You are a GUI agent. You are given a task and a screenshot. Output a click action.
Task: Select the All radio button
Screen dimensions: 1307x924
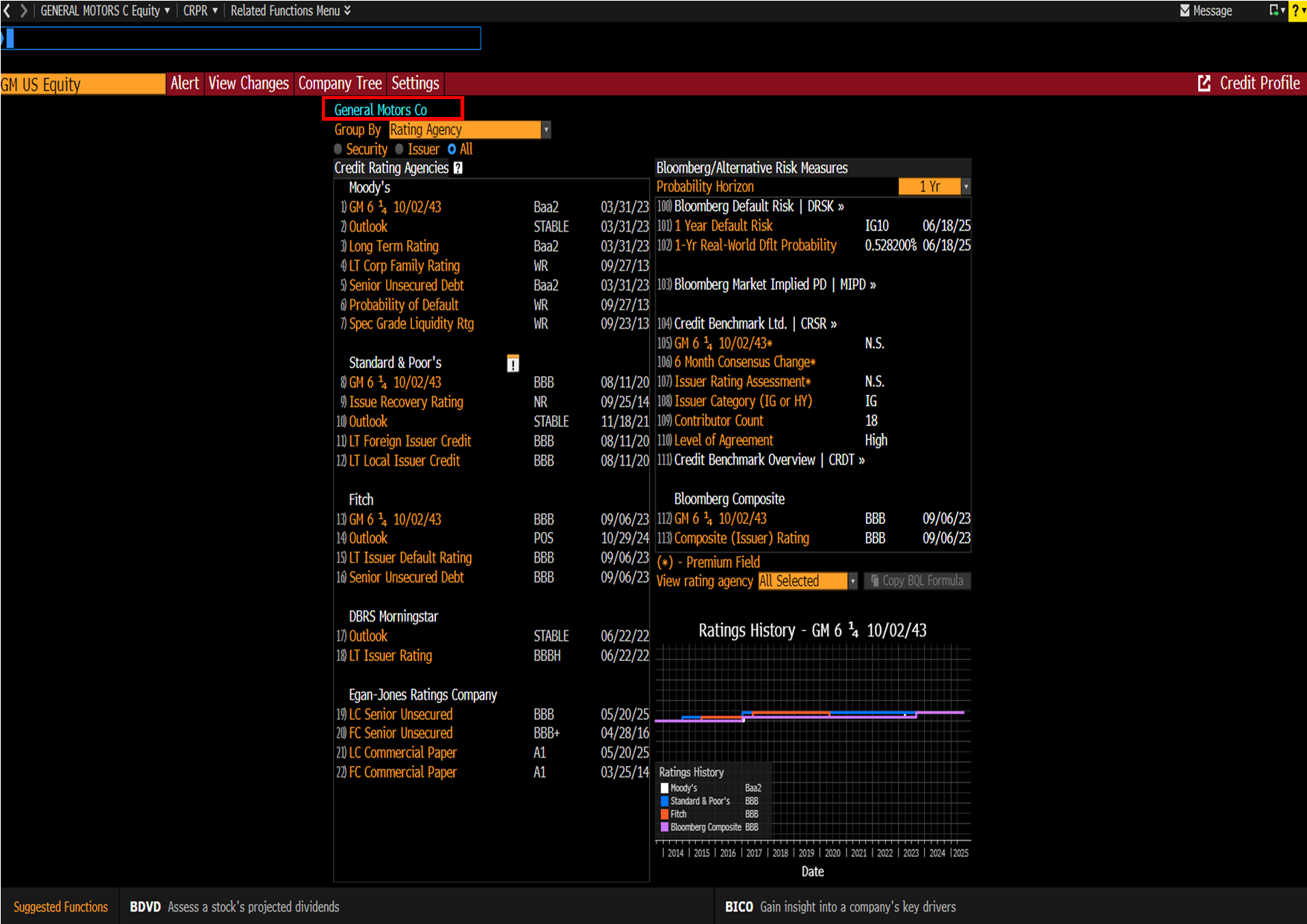[452, 149]
